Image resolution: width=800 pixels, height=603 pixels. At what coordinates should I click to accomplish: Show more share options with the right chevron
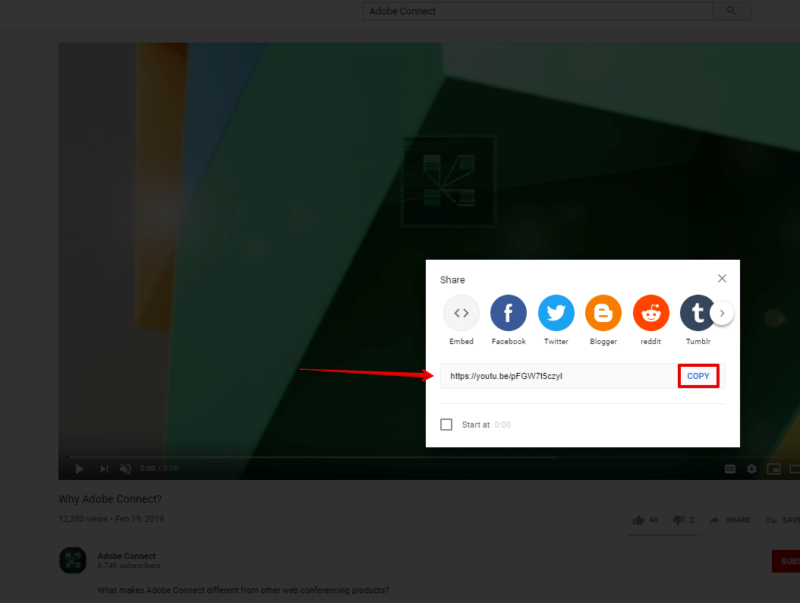(x=722, y=313)
